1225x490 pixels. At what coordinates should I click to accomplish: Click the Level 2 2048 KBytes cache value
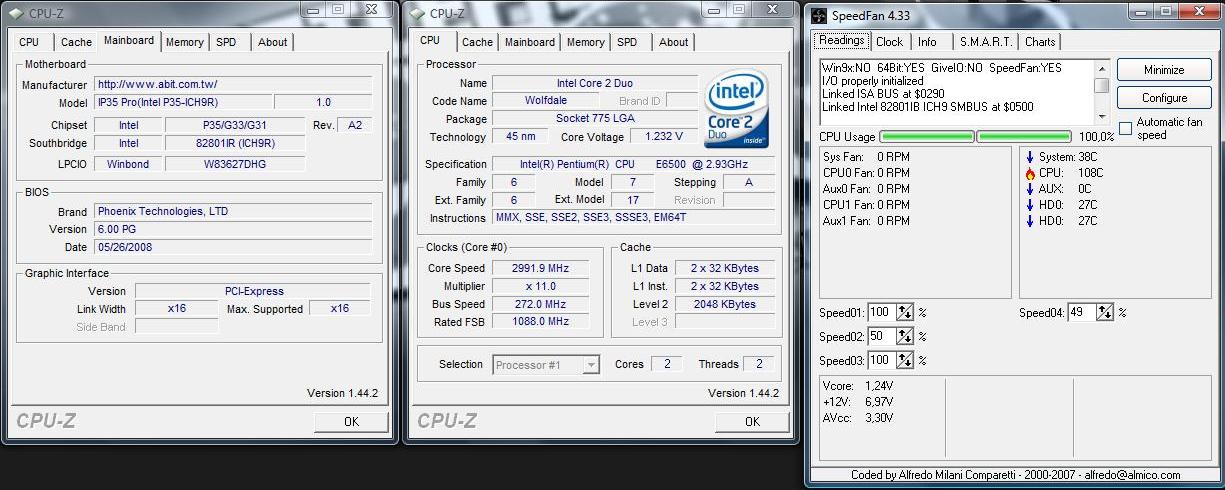tap(724, 304)
